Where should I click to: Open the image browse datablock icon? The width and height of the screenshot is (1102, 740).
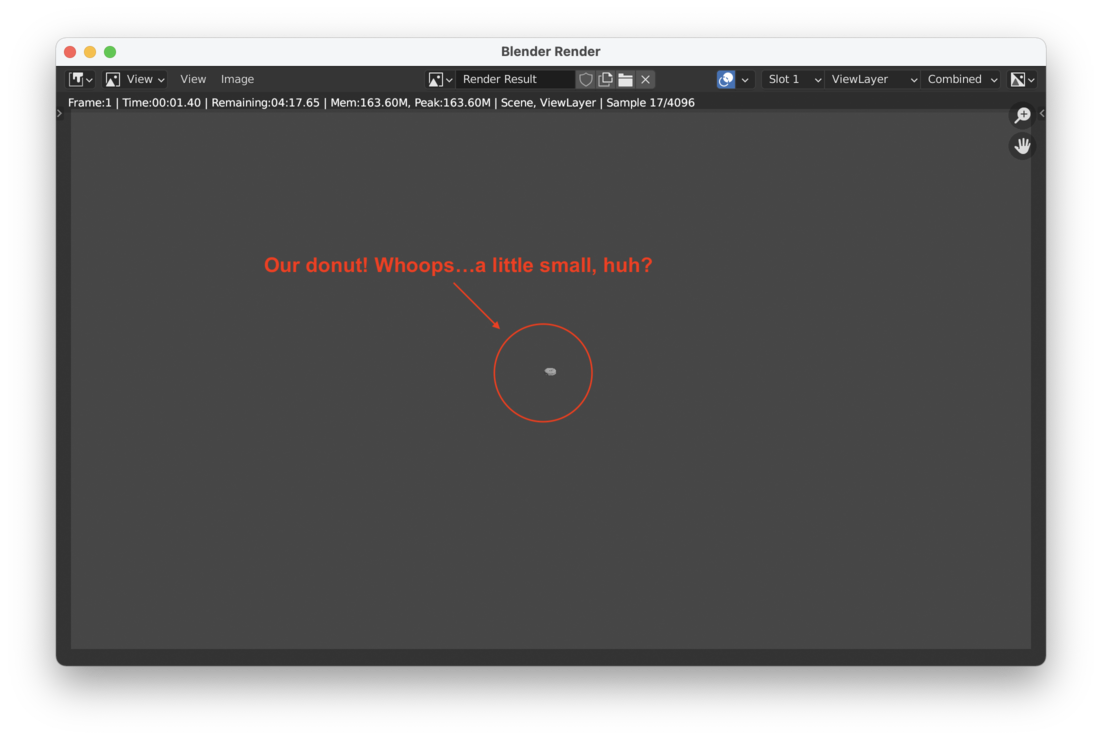440,79
